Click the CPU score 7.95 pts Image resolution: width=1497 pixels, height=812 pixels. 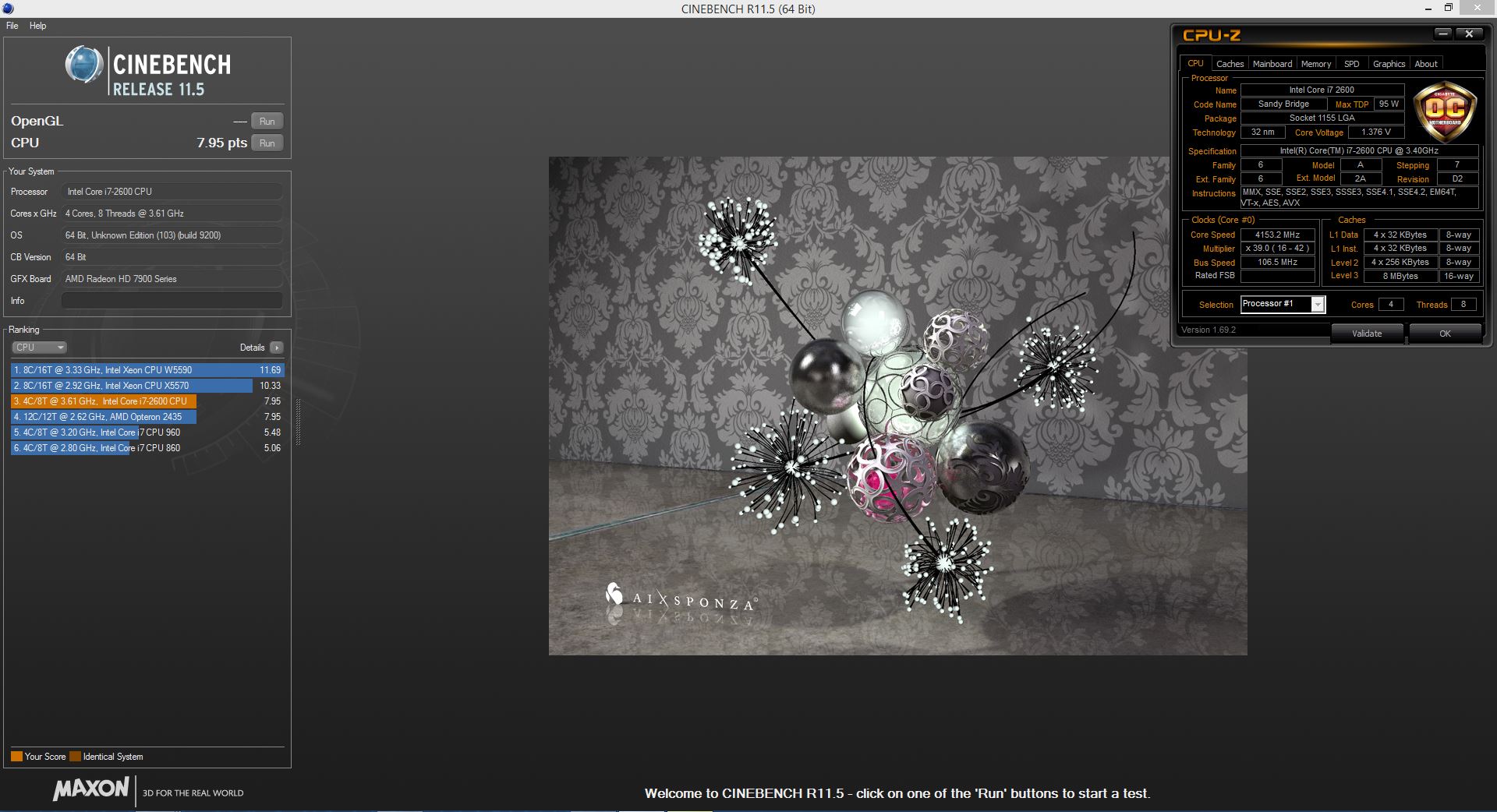point(221,143)
